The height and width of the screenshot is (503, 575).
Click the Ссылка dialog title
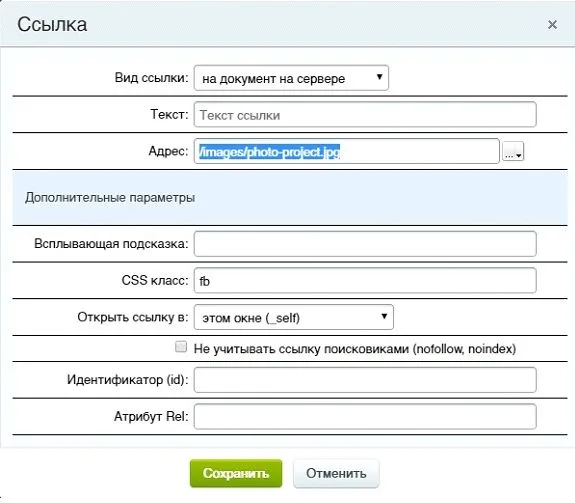coord(52,25)
